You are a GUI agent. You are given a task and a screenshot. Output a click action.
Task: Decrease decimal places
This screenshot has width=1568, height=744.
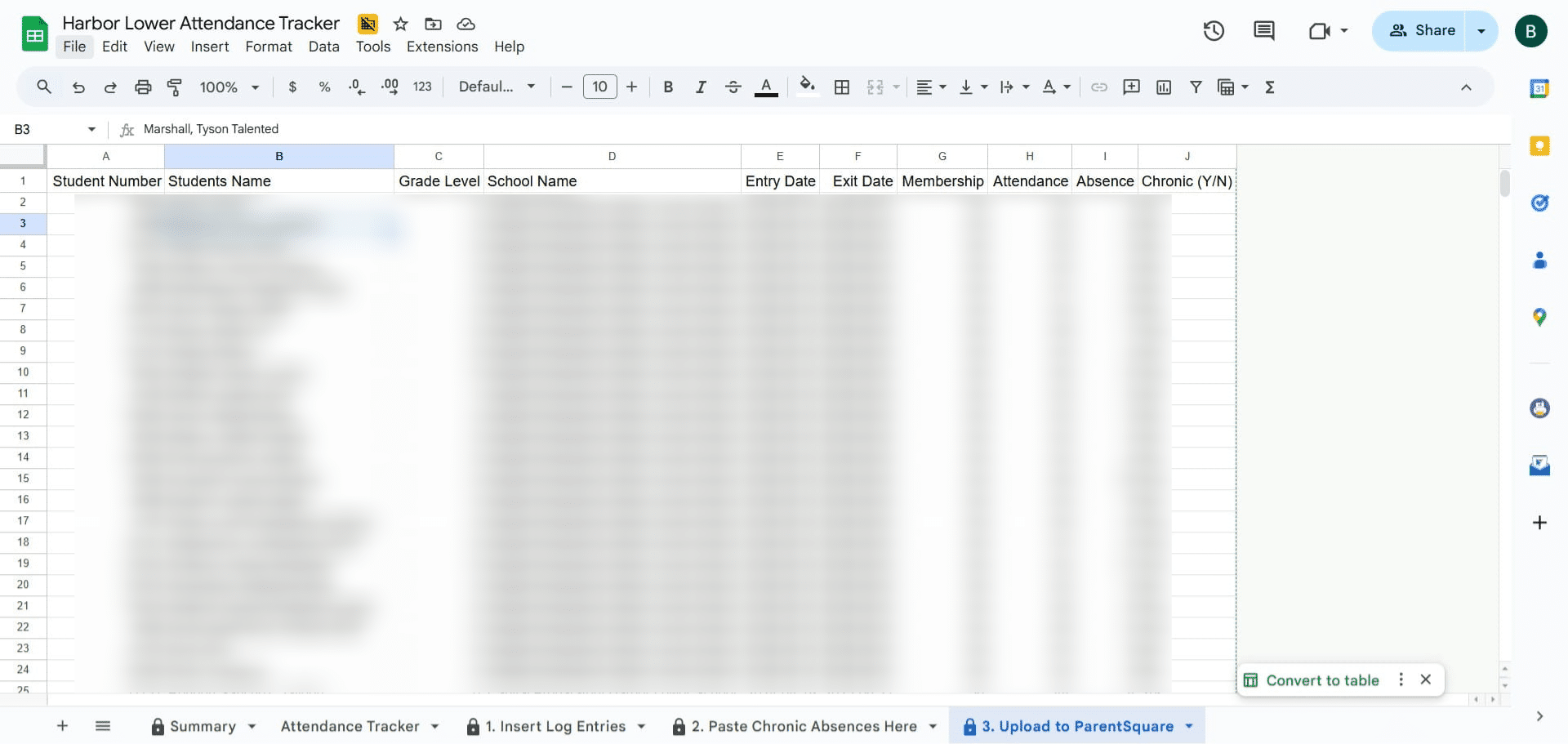357,87
